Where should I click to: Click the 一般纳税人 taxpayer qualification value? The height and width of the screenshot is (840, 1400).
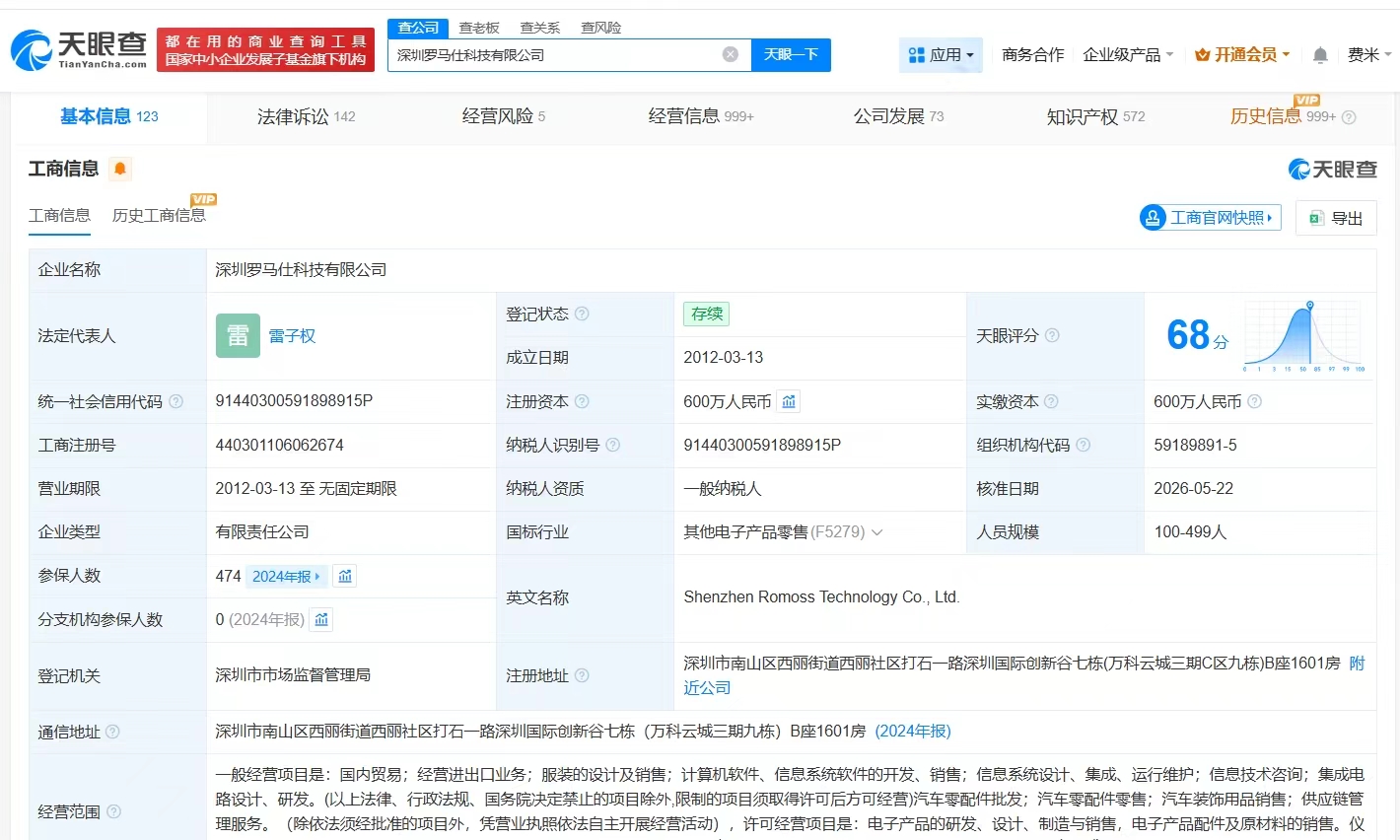click(723, 489)
